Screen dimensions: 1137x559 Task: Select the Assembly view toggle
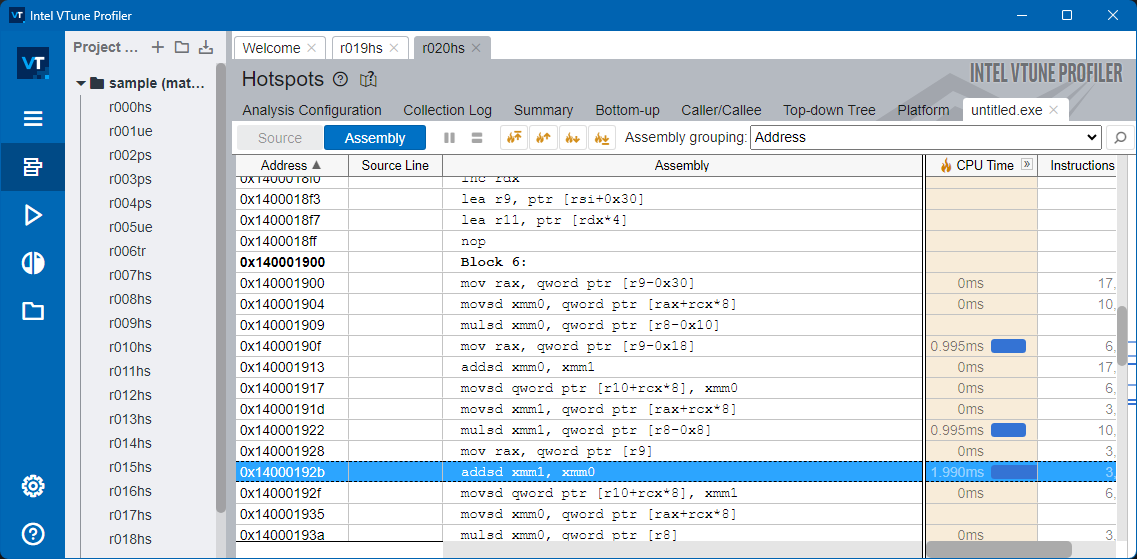pyautogui.click(x=374, y=138)
